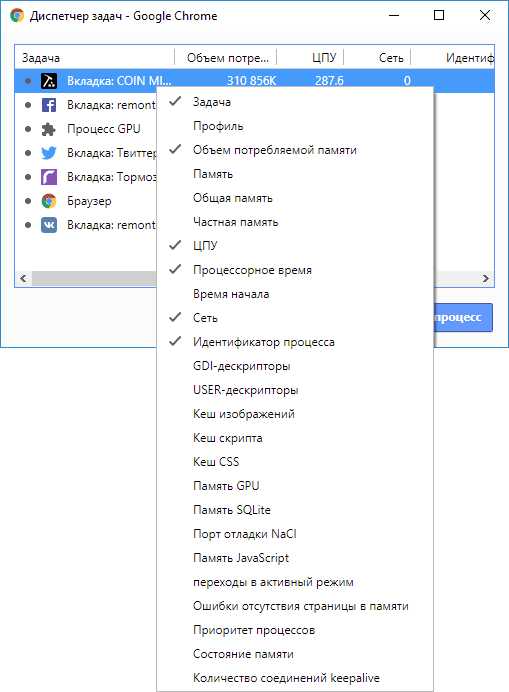Close the task manager window
Viewport: 509px width, 692px height.
(x=485, y=15)
